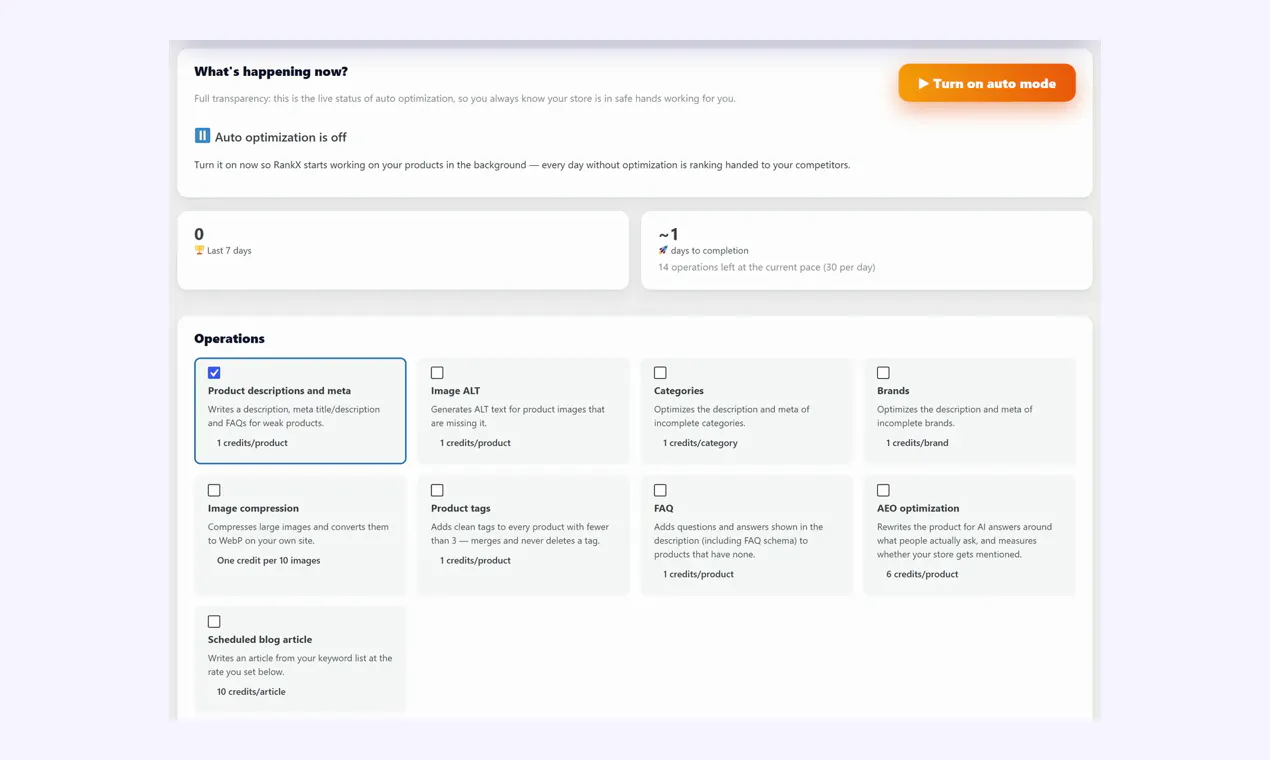Click the "Scheduled blog article" card title
The height and width of the screenshot is (760, 1270).
point(260,640)
